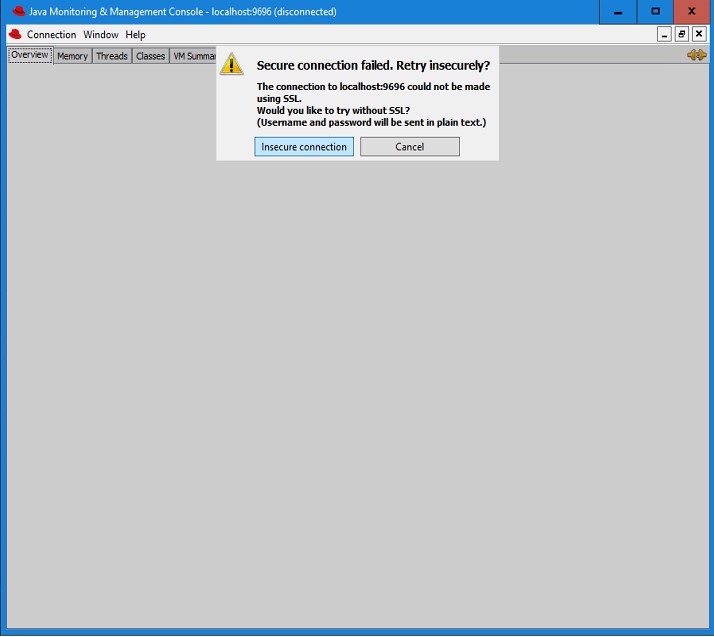
Task: Open the Window menu
Action: pyautogui.click(x=101, y=35)
